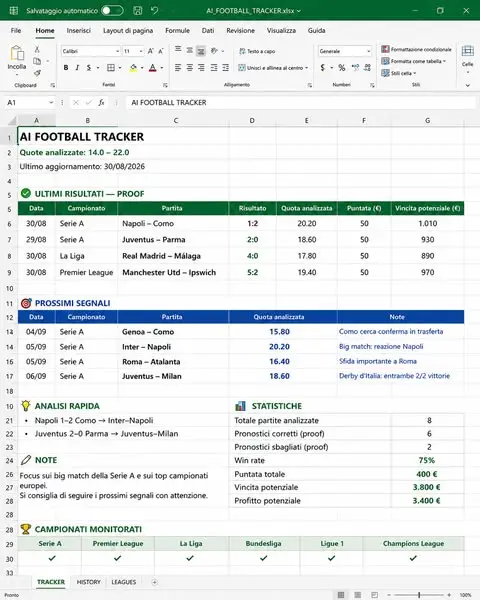Align cell text left
480x600 pixels.
[178, 68]
